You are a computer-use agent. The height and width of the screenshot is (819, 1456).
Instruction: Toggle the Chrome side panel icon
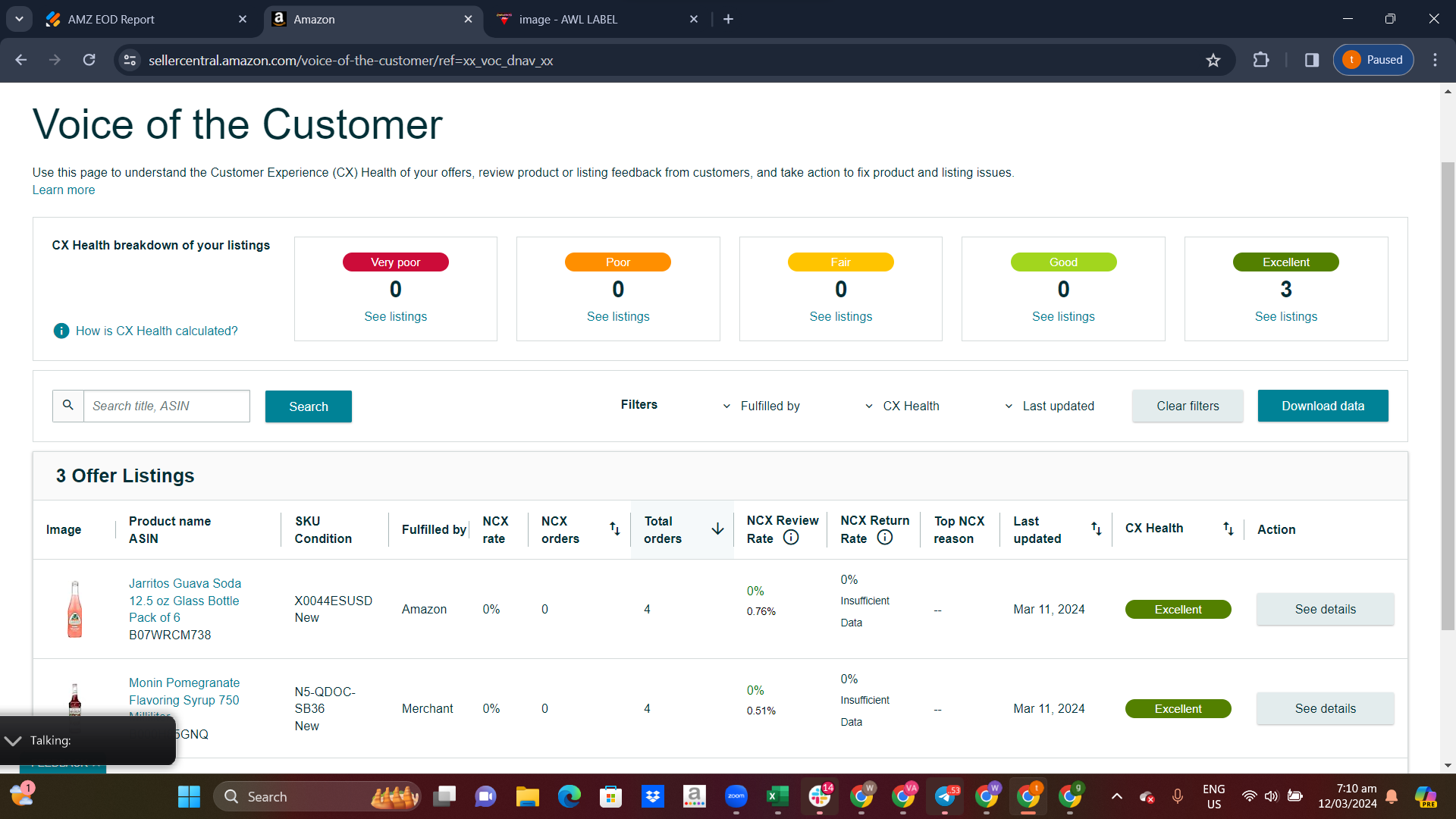[x=1312, y=60]
